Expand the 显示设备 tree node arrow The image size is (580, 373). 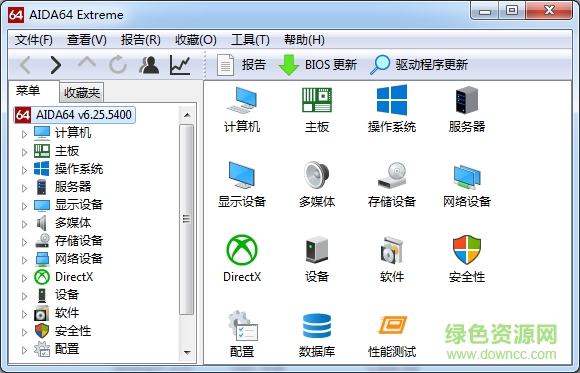coord(24,206)
